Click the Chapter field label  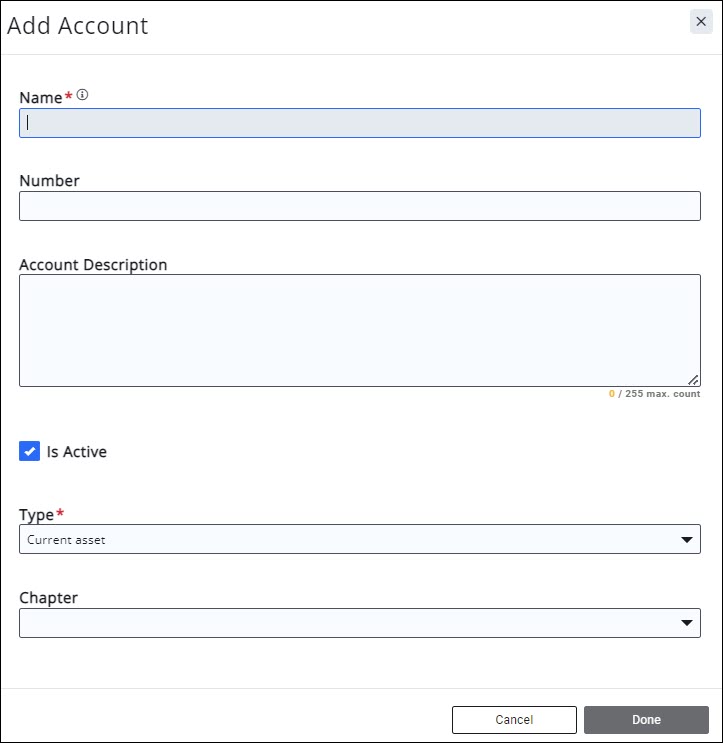(x=48, y=598)
